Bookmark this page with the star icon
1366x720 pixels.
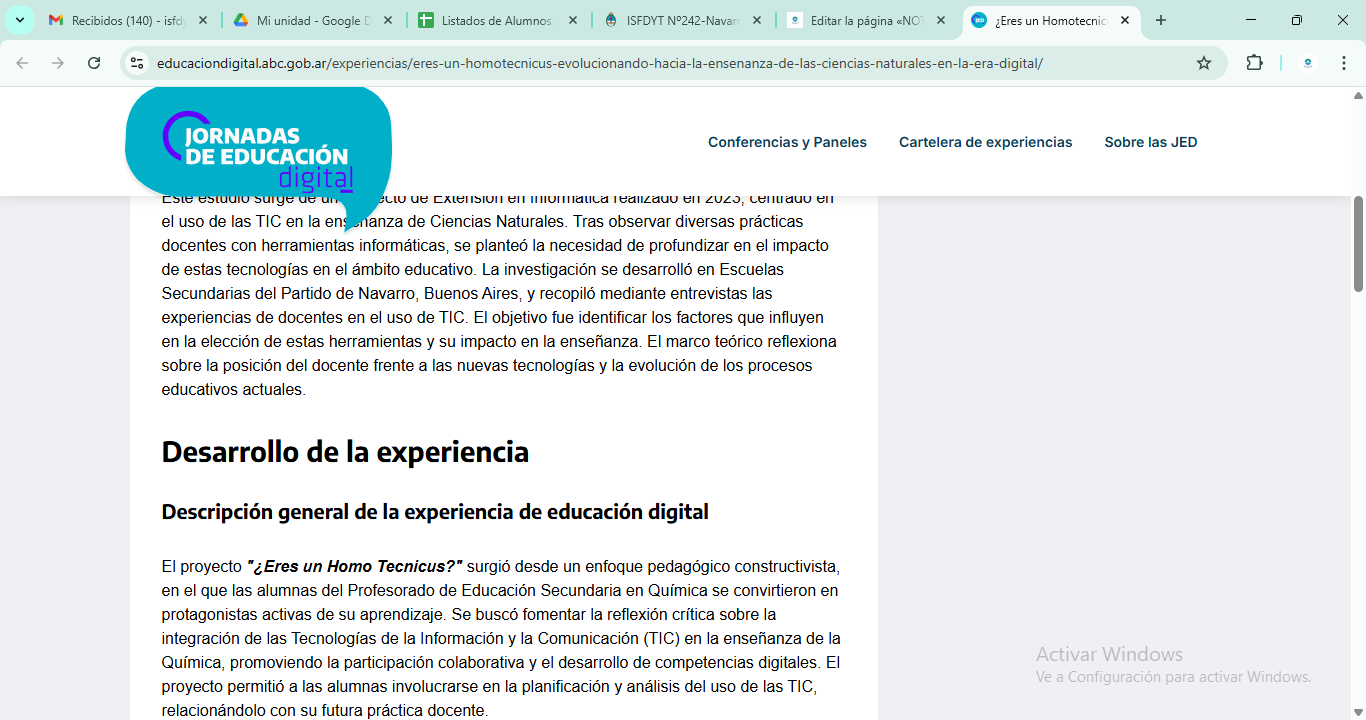pyautogui.click(x=1204, y=63)
